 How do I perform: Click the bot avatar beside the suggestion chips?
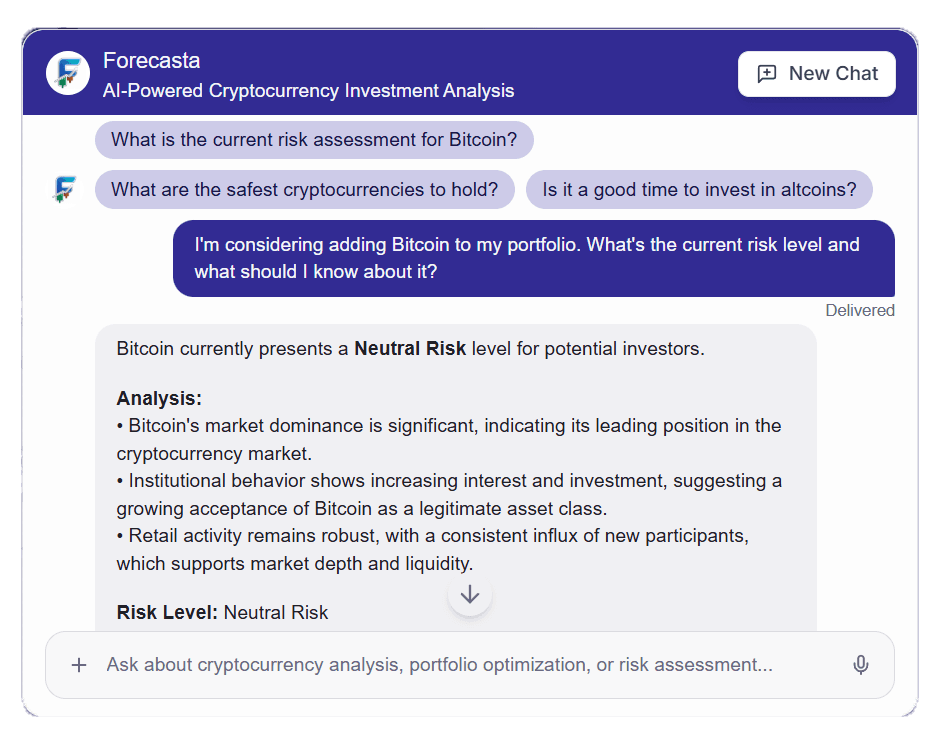click(63, 189)
